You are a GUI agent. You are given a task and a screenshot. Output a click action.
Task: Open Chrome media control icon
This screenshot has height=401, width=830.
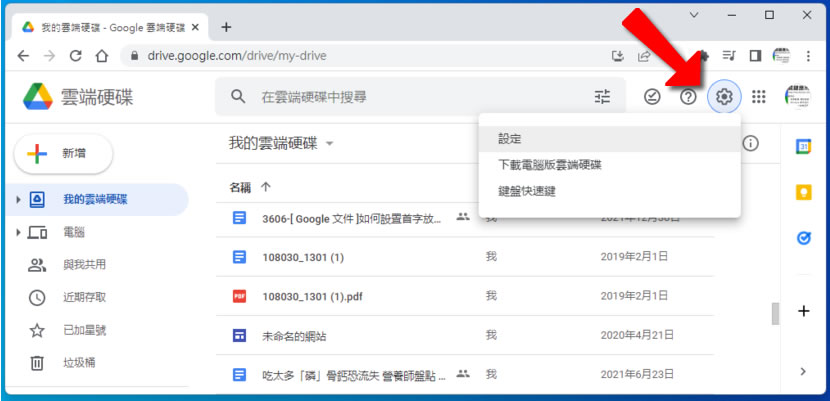click(x=729, y=56)
